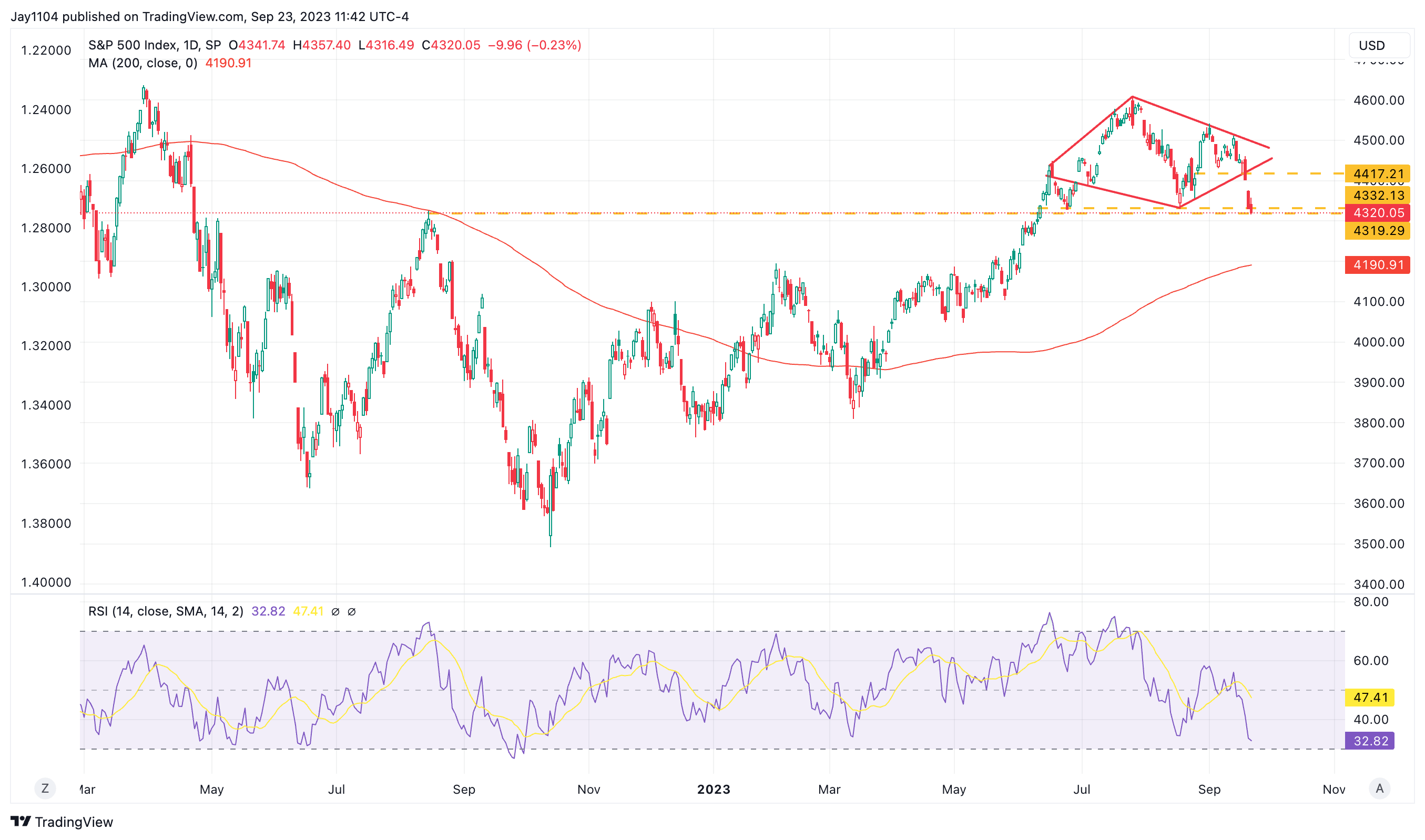This screenshot has height=840, width=1425.
Task: Click the low value L4316.49 in the header
Action: tap(386, 45)
